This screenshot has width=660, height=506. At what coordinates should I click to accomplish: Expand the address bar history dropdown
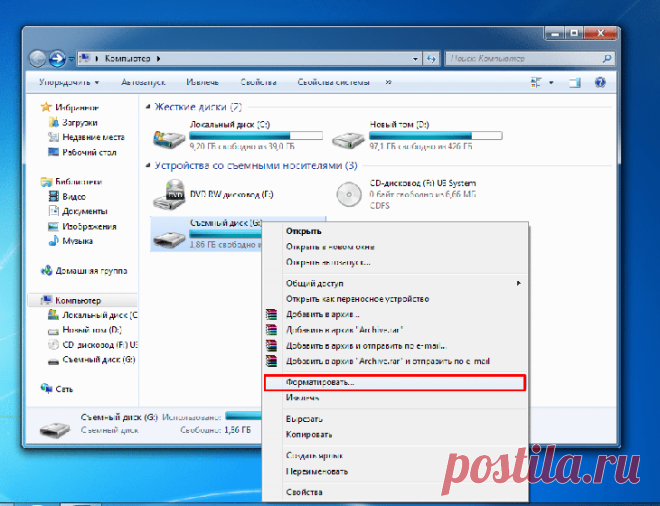pyautogui.click(x=415, y=59)
